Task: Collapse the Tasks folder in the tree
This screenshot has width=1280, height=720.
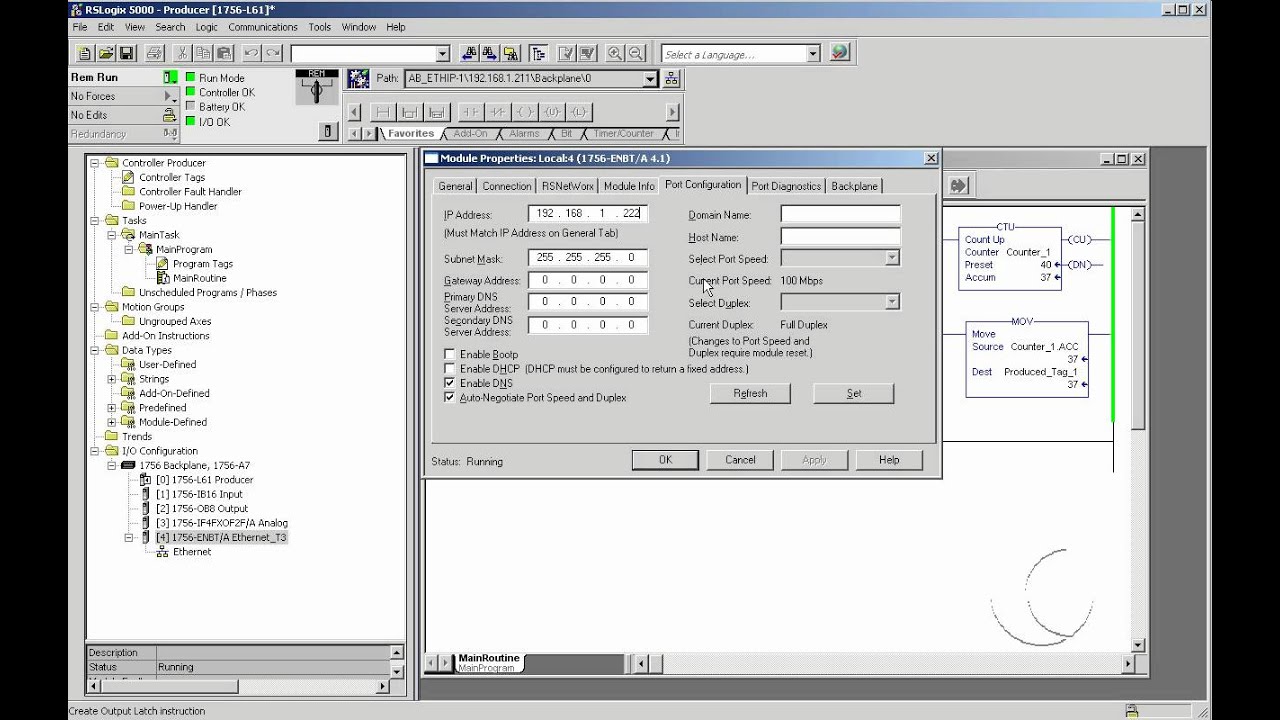Action: [x=95, y=221]
